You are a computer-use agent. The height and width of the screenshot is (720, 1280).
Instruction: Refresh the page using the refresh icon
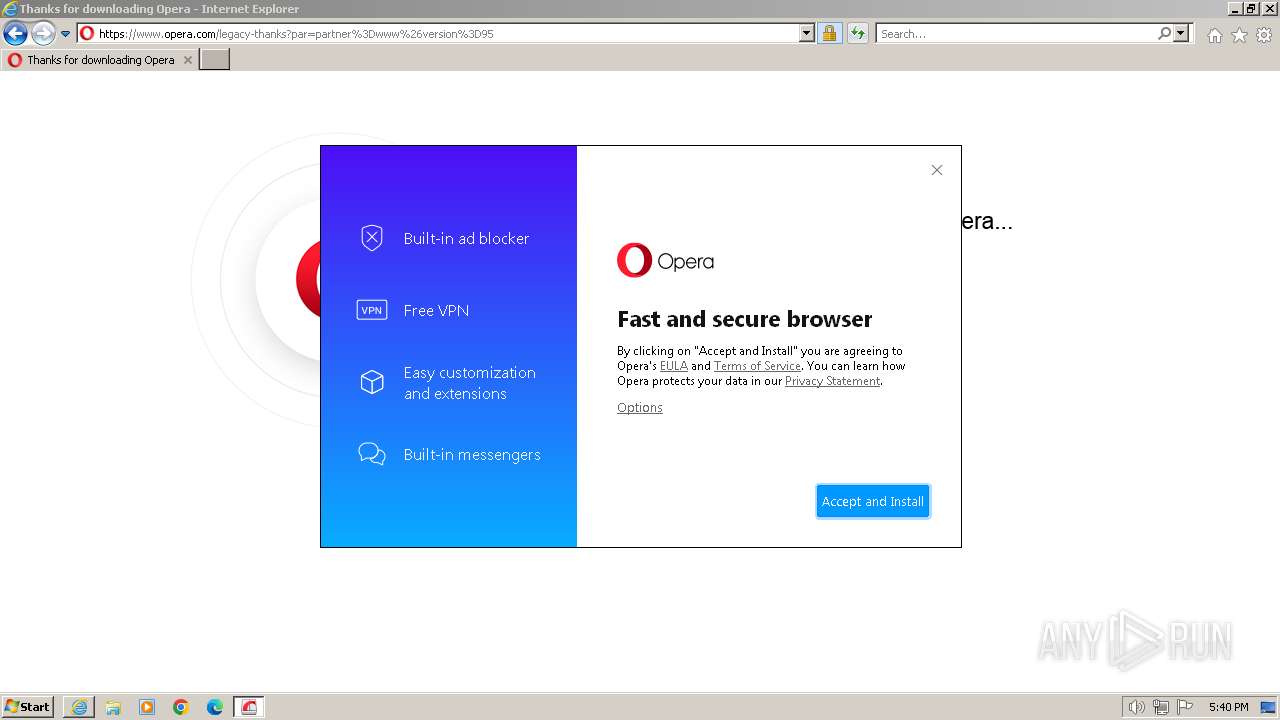tap(857, 33)
